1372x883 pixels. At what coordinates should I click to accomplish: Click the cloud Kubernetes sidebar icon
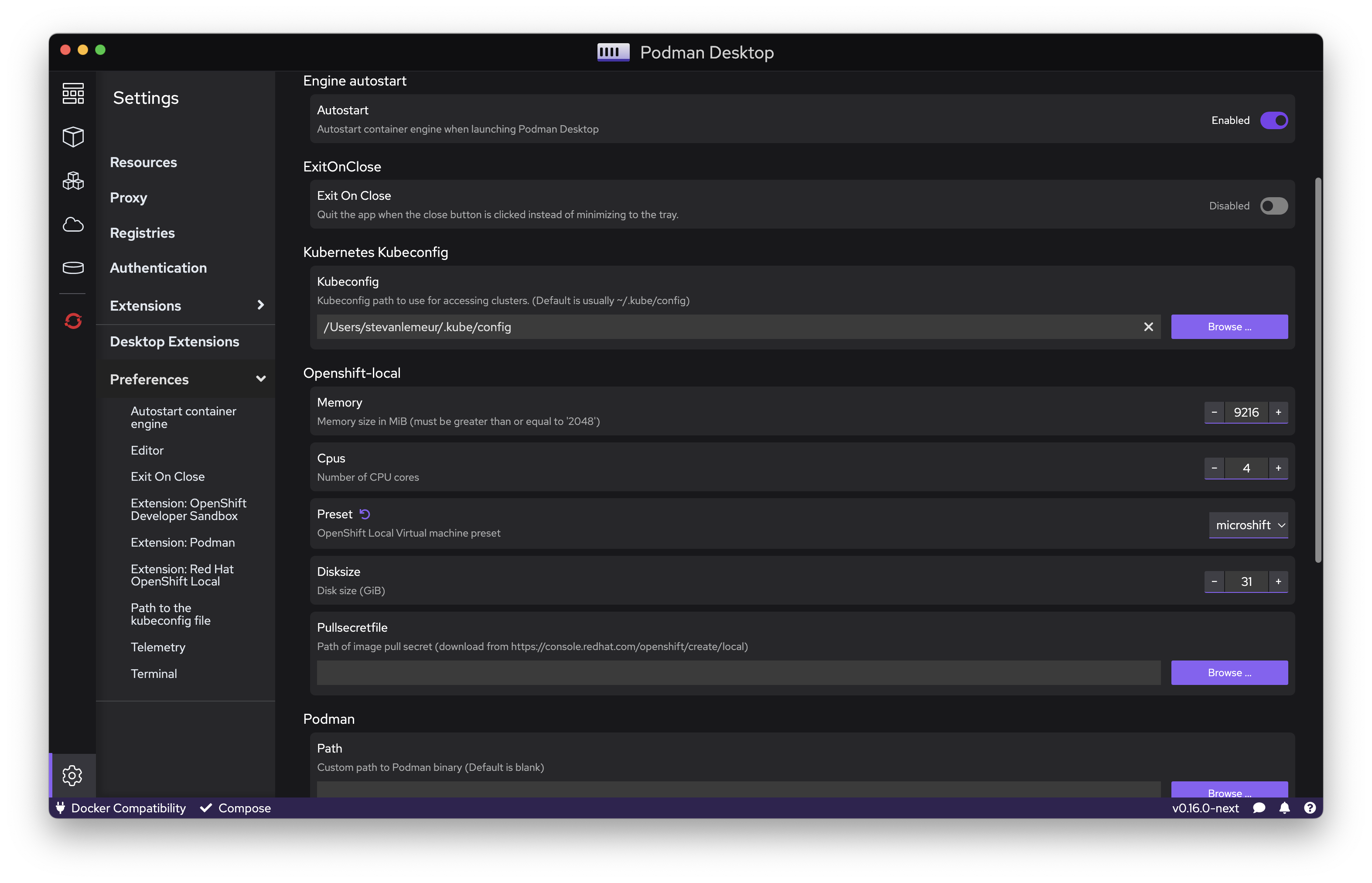tap(73, 224)
